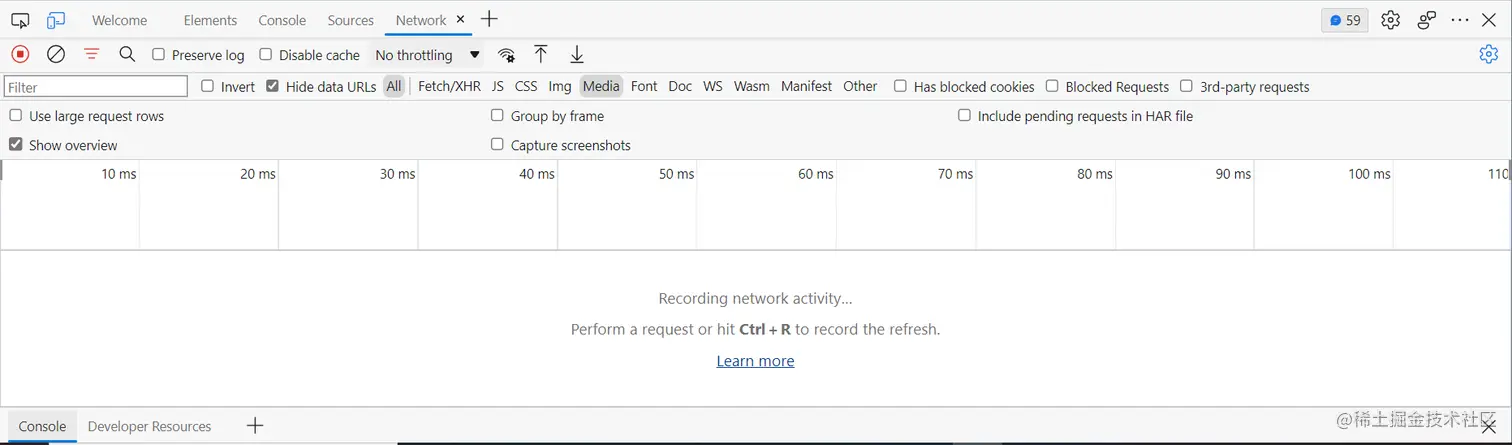Export HAR file download arrow
The height and width of the screenshot is (445, 1512).
tap(577, 55)
